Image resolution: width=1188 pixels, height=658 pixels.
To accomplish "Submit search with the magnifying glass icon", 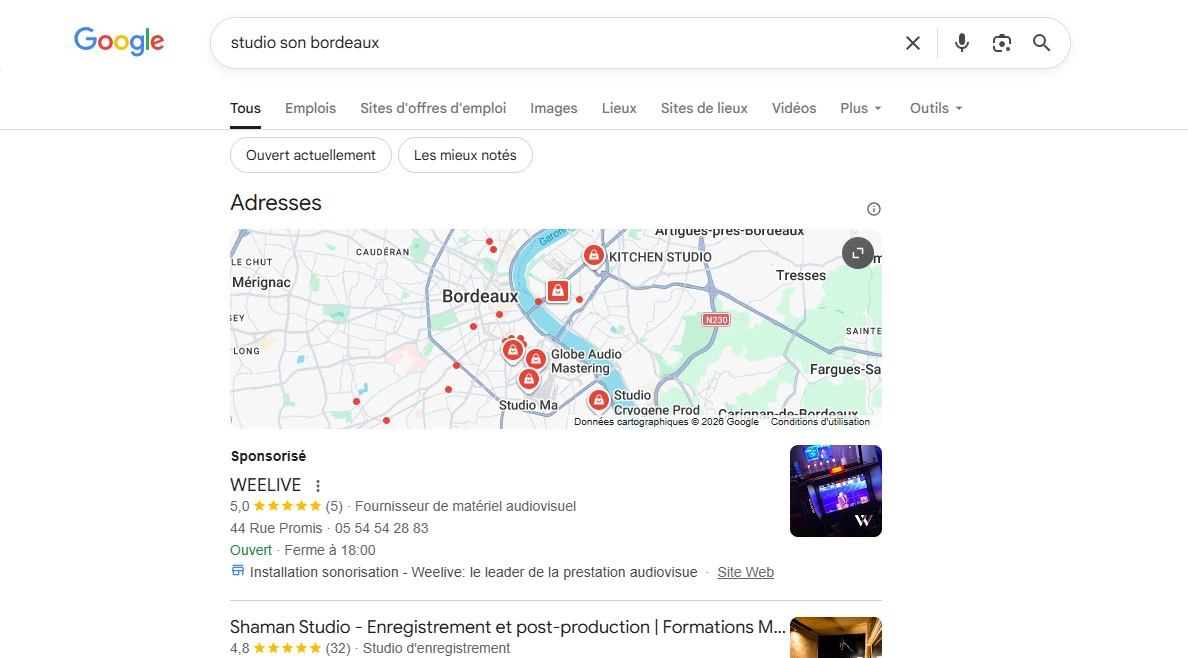I will [1042, 43].
